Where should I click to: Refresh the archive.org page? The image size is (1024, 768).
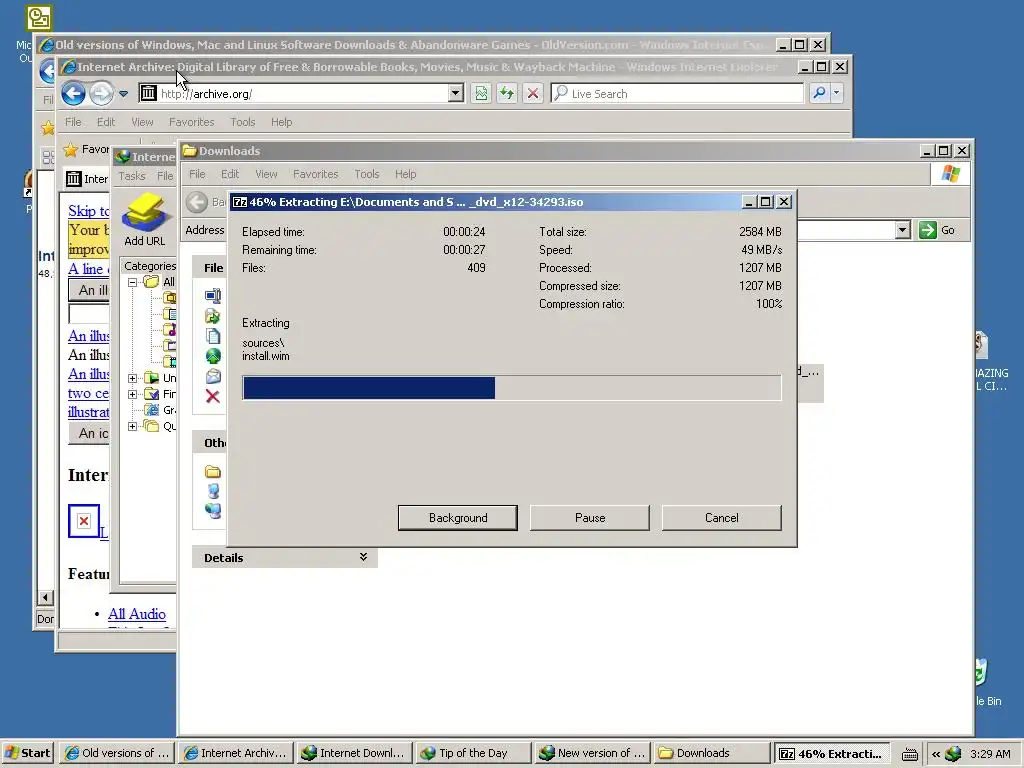(507, 93)
